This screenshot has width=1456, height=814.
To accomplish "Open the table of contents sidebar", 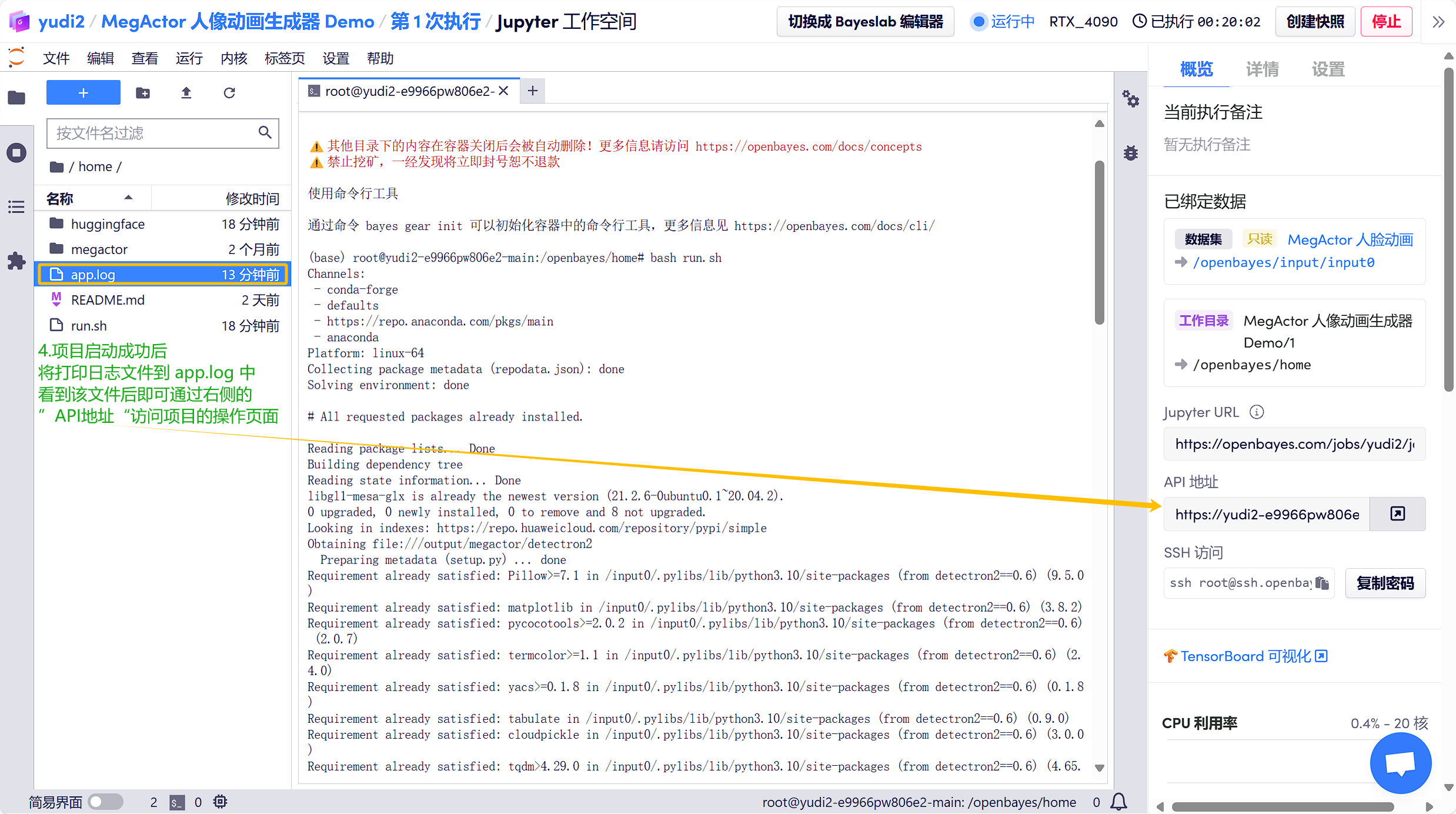I will (16, 207).
